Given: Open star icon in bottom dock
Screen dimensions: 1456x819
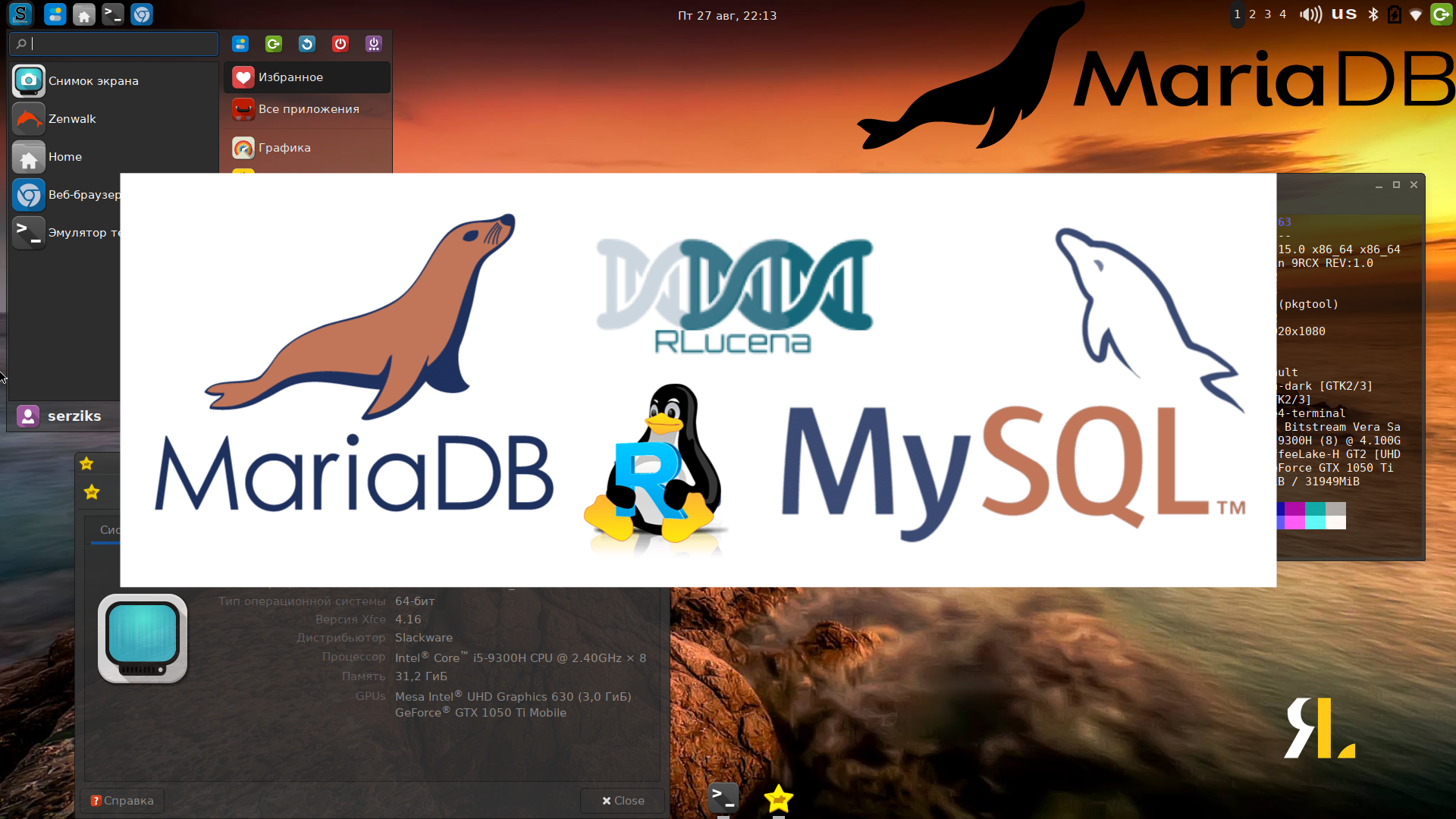Looking at the screenshot, I should tap(779, 799).
